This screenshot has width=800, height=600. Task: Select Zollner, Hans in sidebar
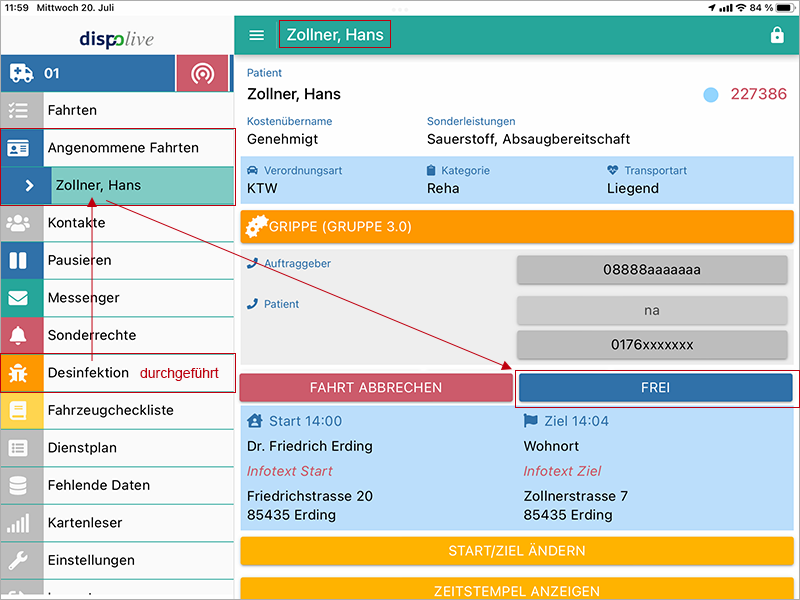pos(117,186)
